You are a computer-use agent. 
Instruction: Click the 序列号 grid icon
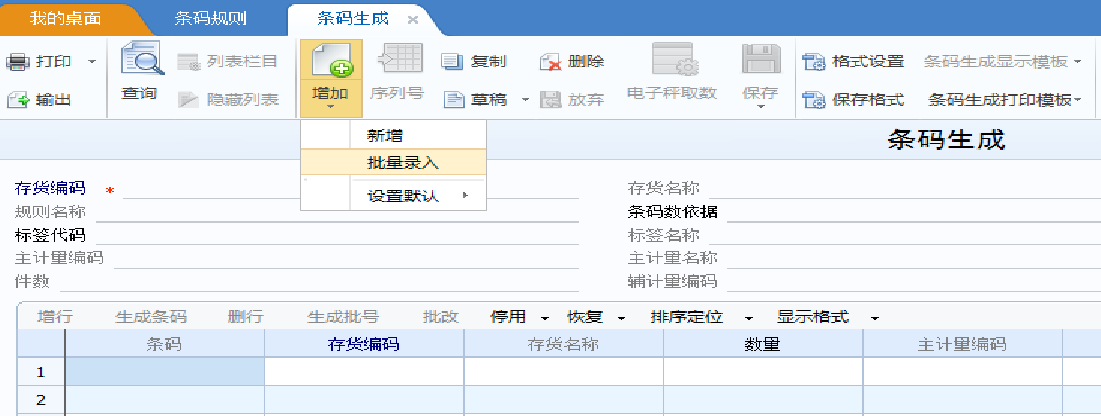[399, 60]
